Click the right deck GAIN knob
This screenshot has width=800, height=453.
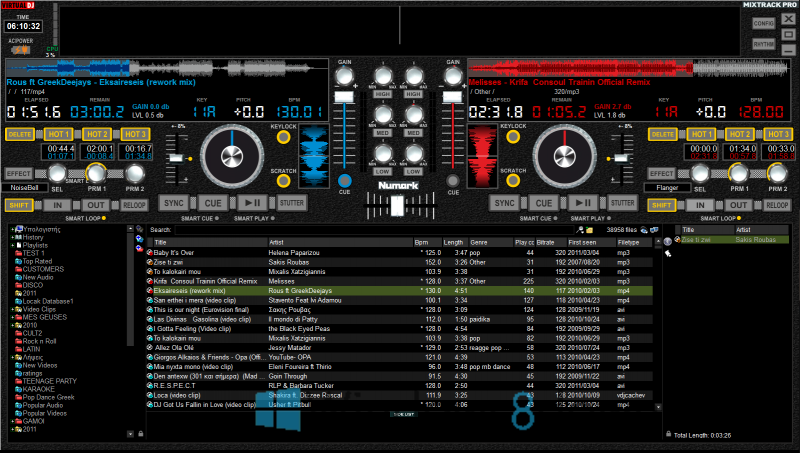[x=453, y=77]
